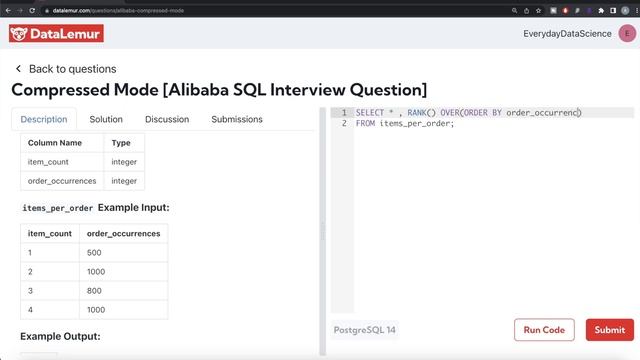Click the share page icon
The image size is (640, 360).
point(527,11)
